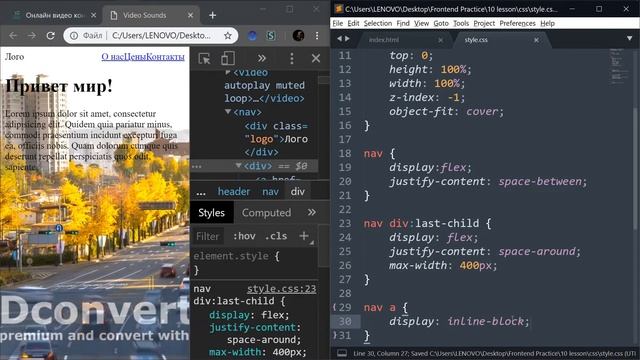This screenshot has width=640, height=360.
Task: Open О нас link on the page
Action: point(112,57)
